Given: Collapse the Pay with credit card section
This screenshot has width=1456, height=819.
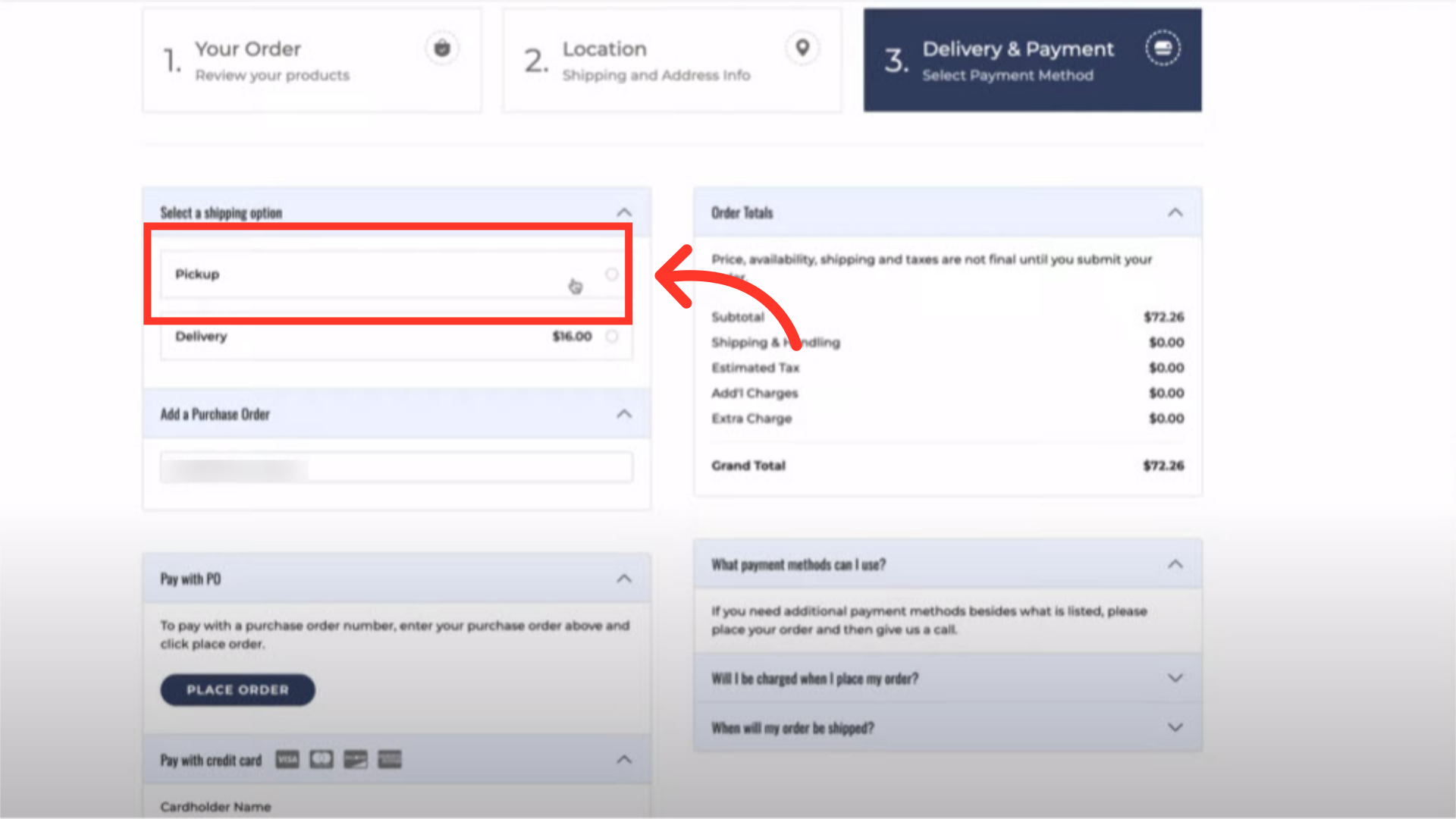Looking at the screenshot, I should click(x=624, y=759).
